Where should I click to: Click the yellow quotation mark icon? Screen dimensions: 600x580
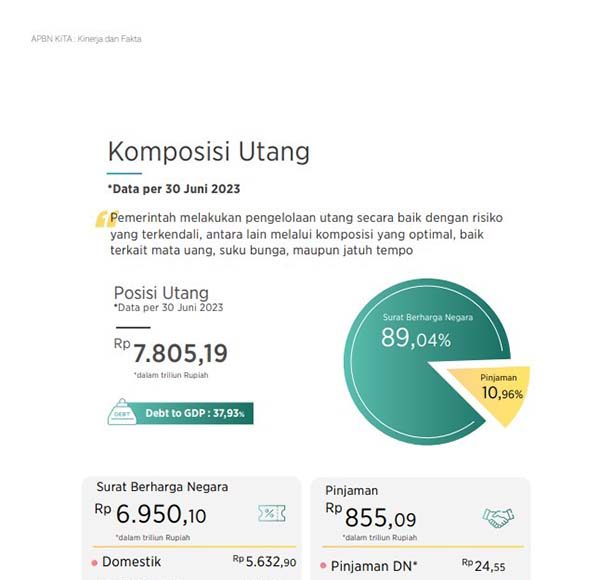[x=102, y=219]
